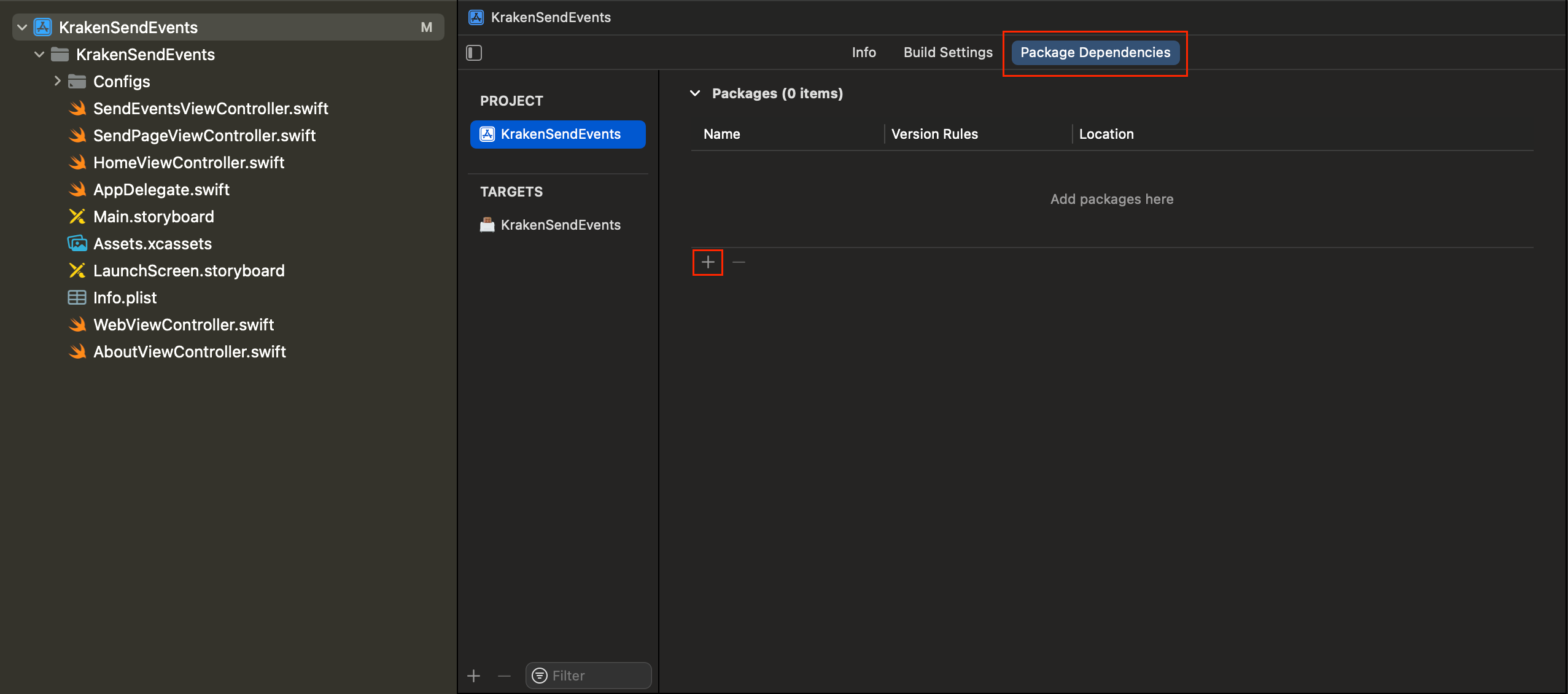1568x694 pixels.
Task: Switch to the Build Settings tab
Action: [x=947, y=53]
